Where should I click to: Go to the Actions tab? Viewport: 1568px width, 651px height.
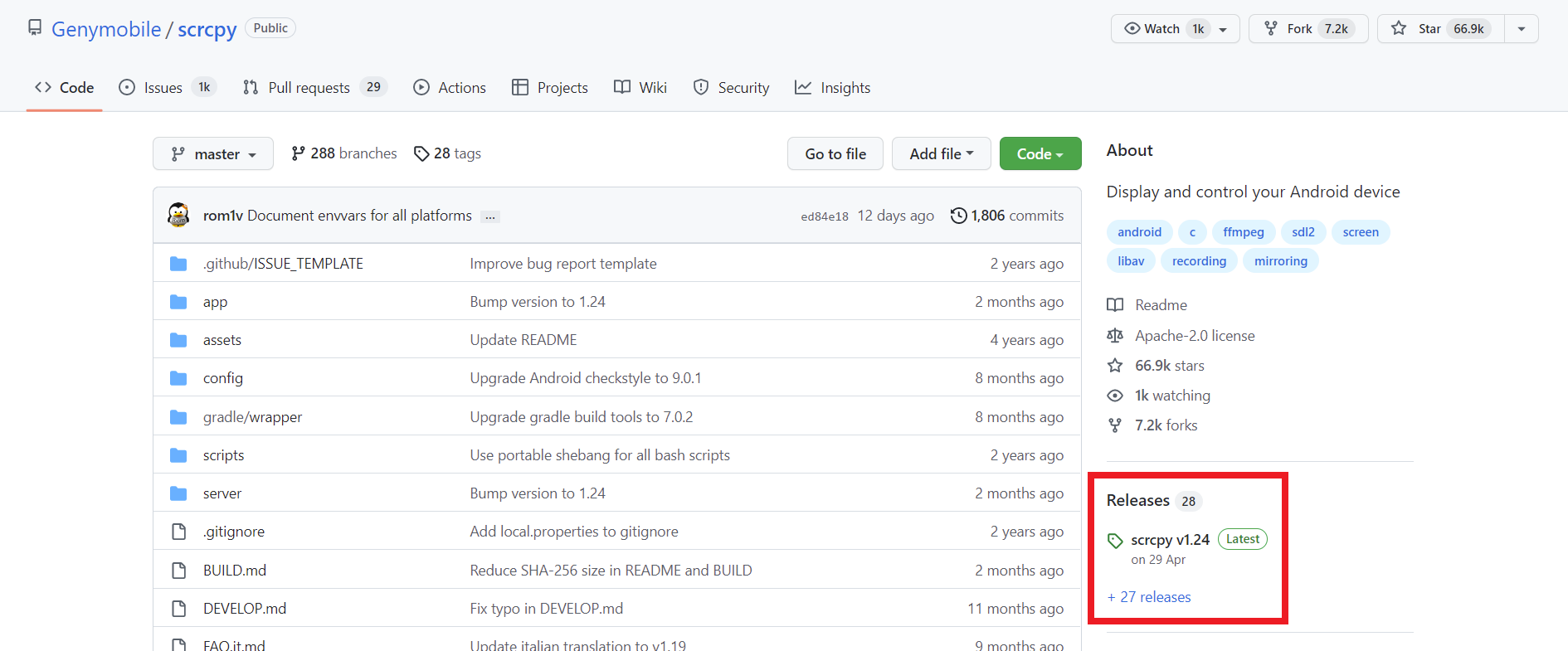coord(450,87)
